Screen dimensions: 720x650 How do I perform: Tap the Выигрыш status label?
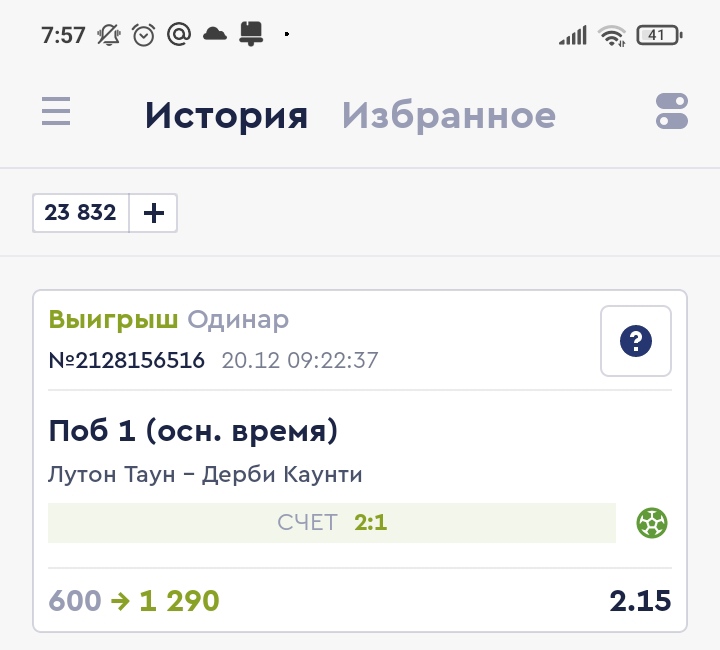point(113,320)
